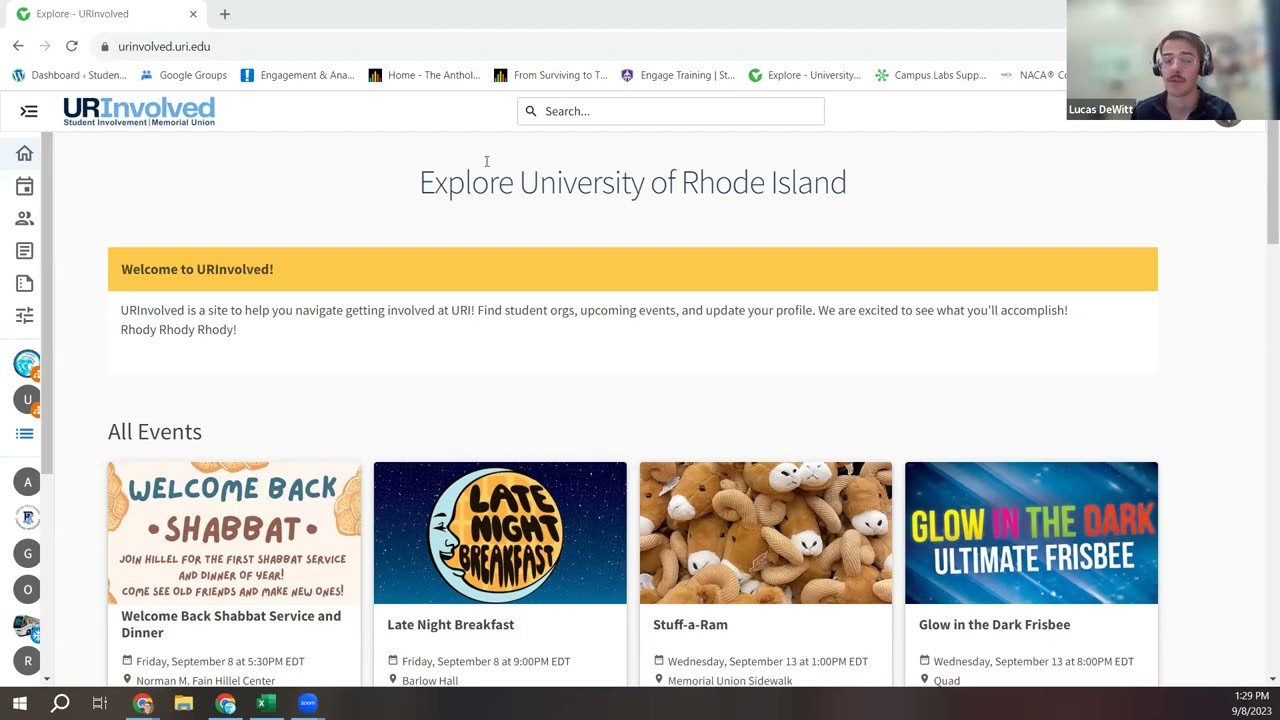This screenshot has width=1280, height=720.
Task: Open Zoom from the taskbar
Action: (x=307, y=703)
